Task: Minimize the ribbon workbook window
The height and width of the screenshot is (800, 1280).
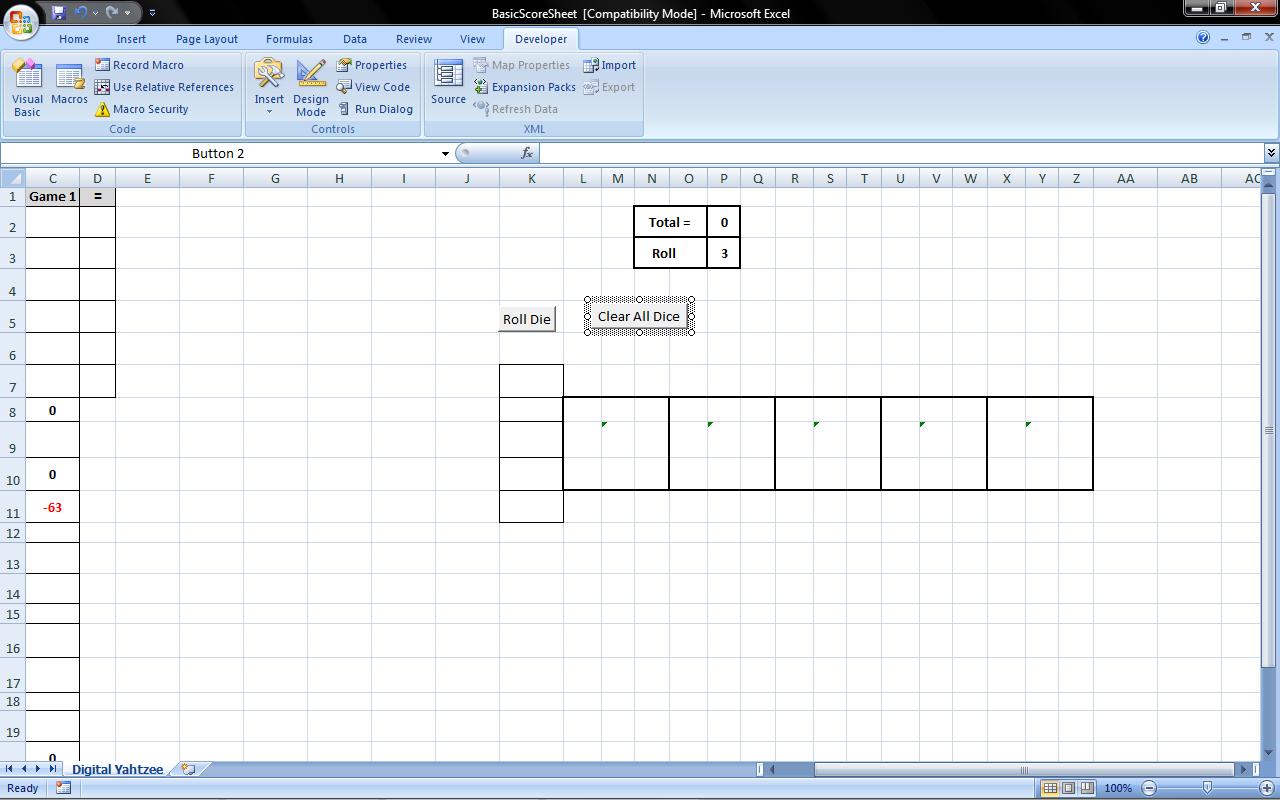Action: (1225, 38)
